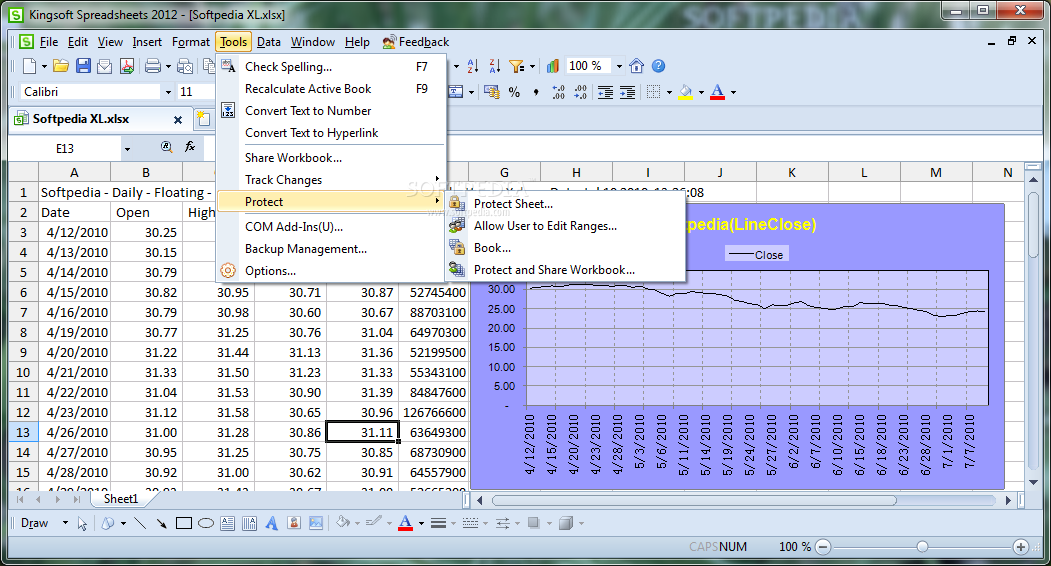Select the Arrow drawing tool
Viewport: 1051px width, 566px height.
click(x=162, y=523)
